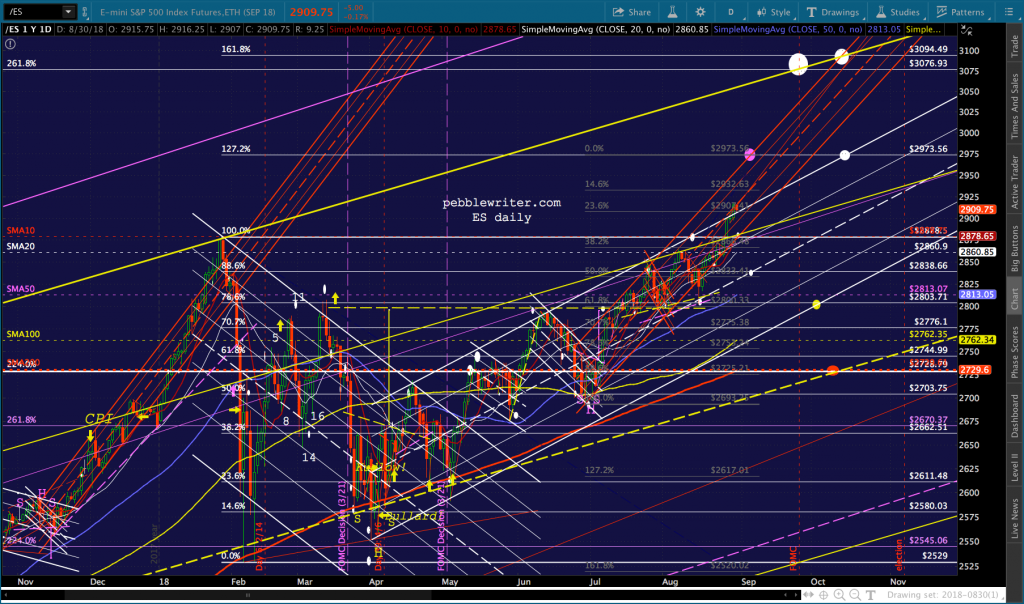Image resolution: width=1024 pixels, height=604 pixels.
Task: Select the Trade sidebar tab
Action: [1015, 46]
